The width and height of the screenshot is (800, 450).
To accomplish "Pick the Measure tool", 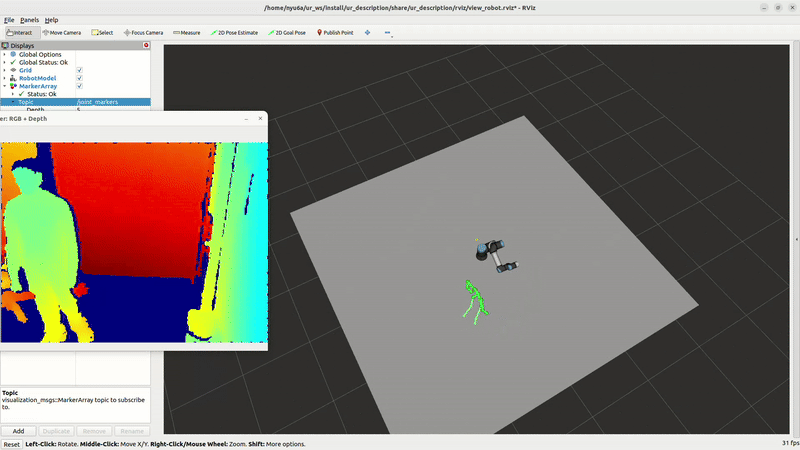I will pos(187,33).
